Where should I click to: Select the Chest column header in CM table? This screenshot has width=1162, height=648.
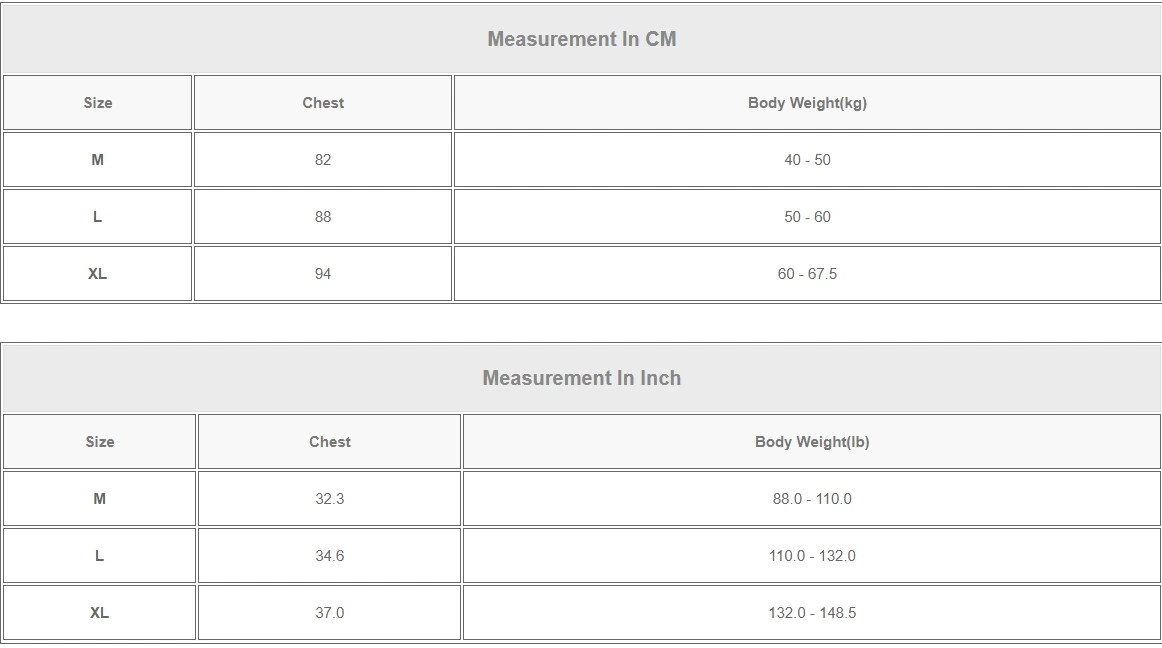[323, 103]
